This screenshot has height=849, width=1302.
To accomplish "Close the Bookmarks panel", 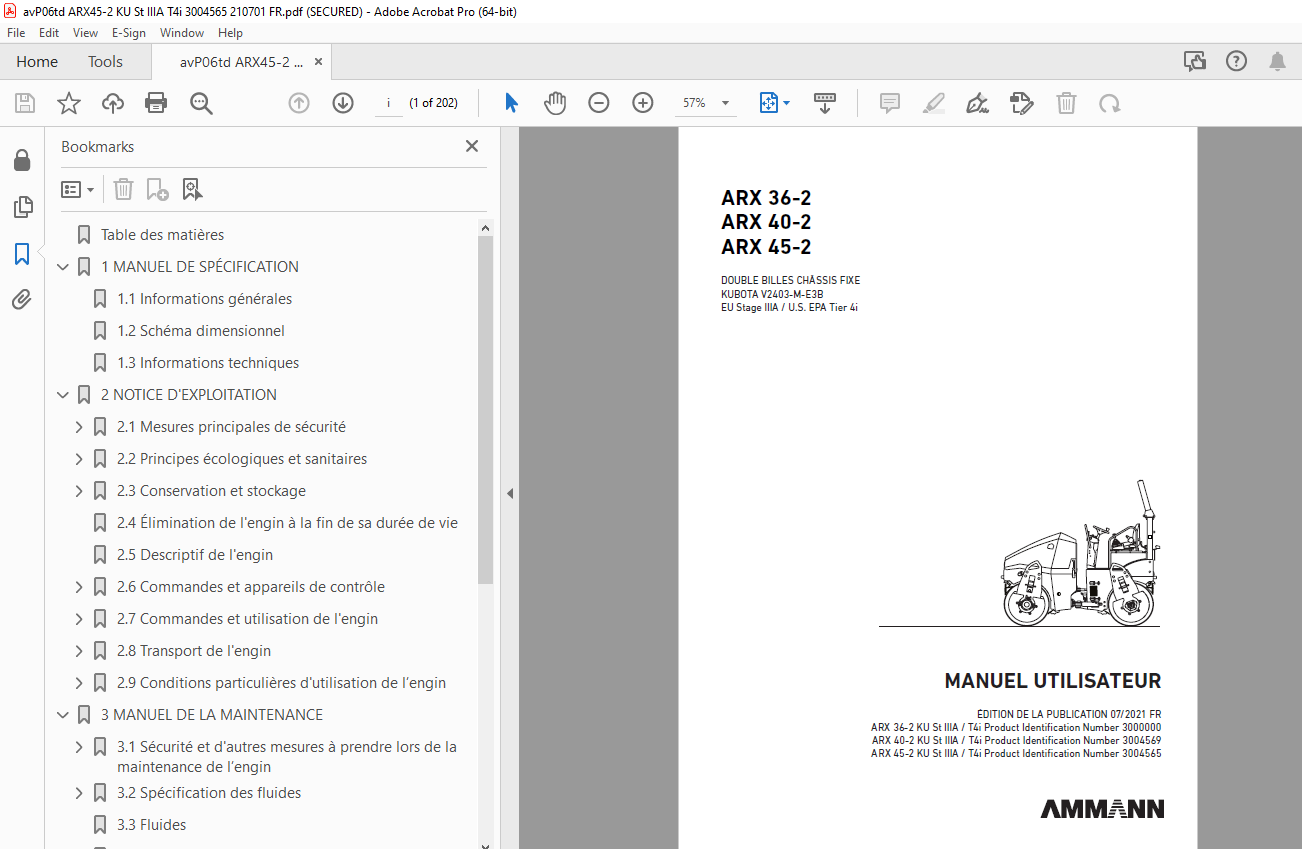I will (x=472, y=146).
